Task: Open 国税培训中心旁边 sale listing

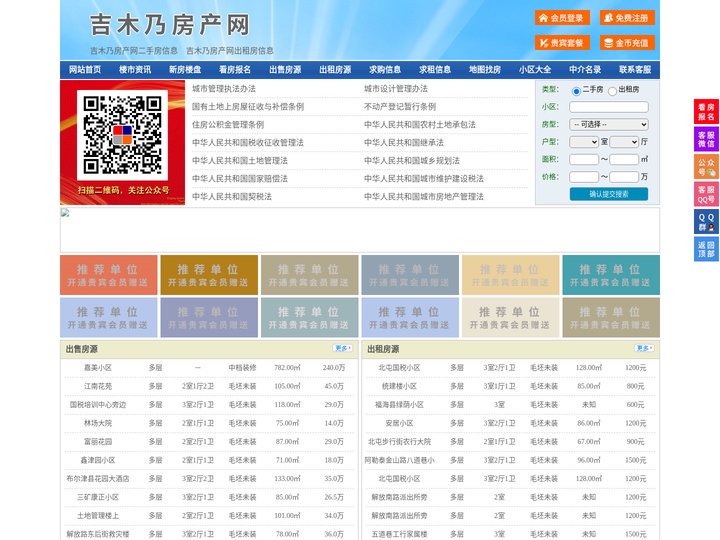Action: point(98,405)
